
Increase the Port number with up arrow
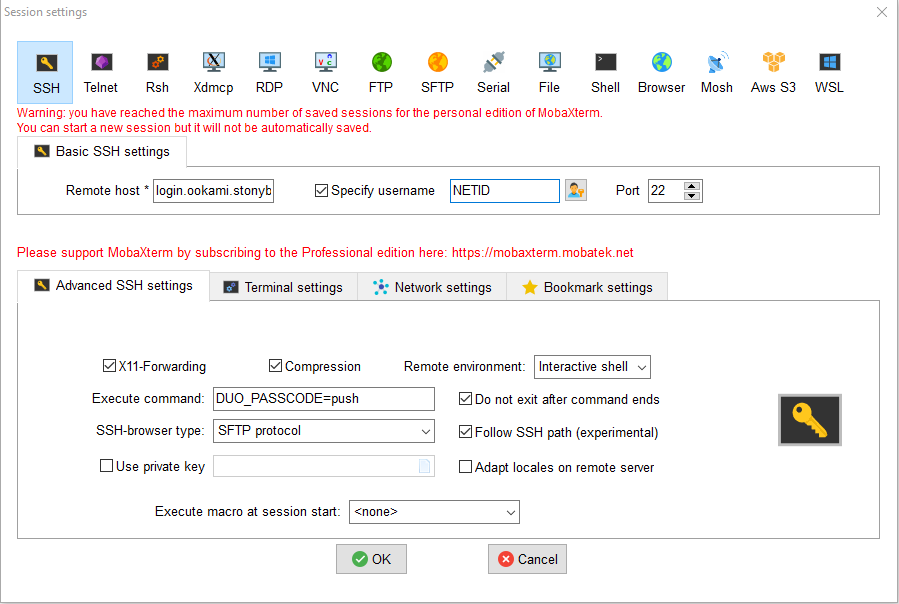[692, 186]
